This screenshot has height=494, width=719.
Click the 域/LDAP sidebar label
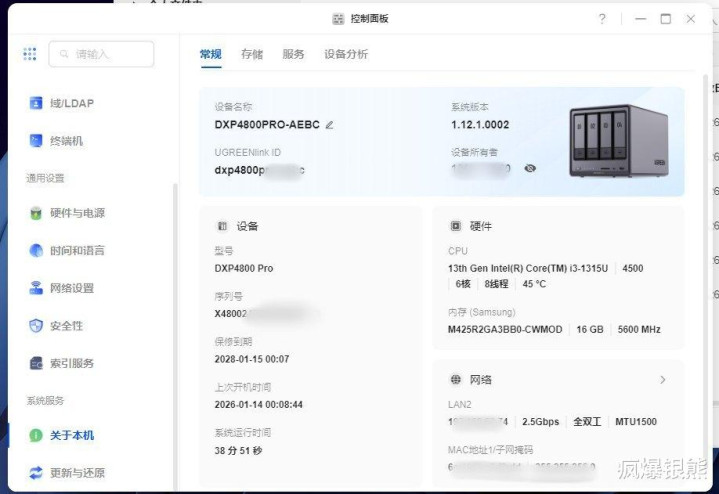pyautogui.click(x=72, y=103)
